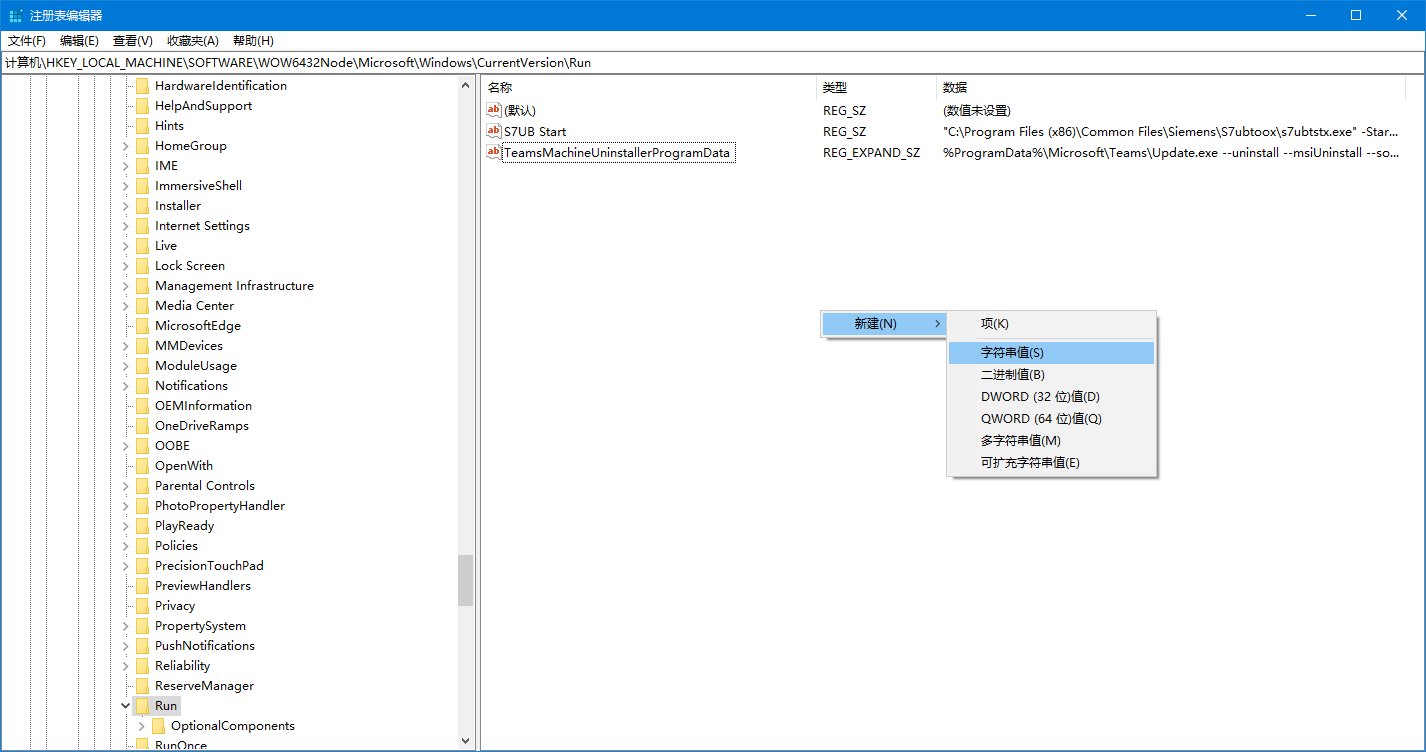Click the Registry Editor app icon in title bar

tap(15, 15)
